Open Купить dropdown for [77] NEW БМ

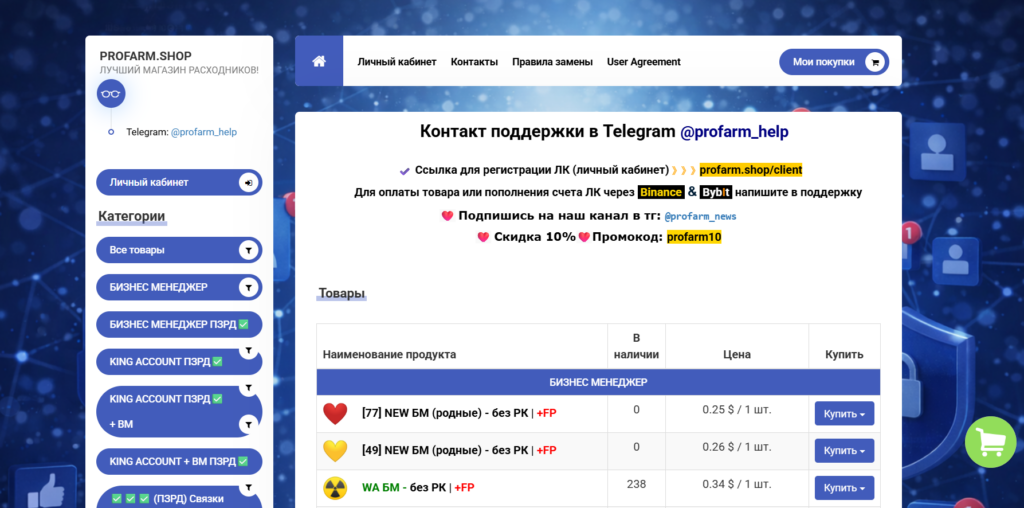point(844,413)
